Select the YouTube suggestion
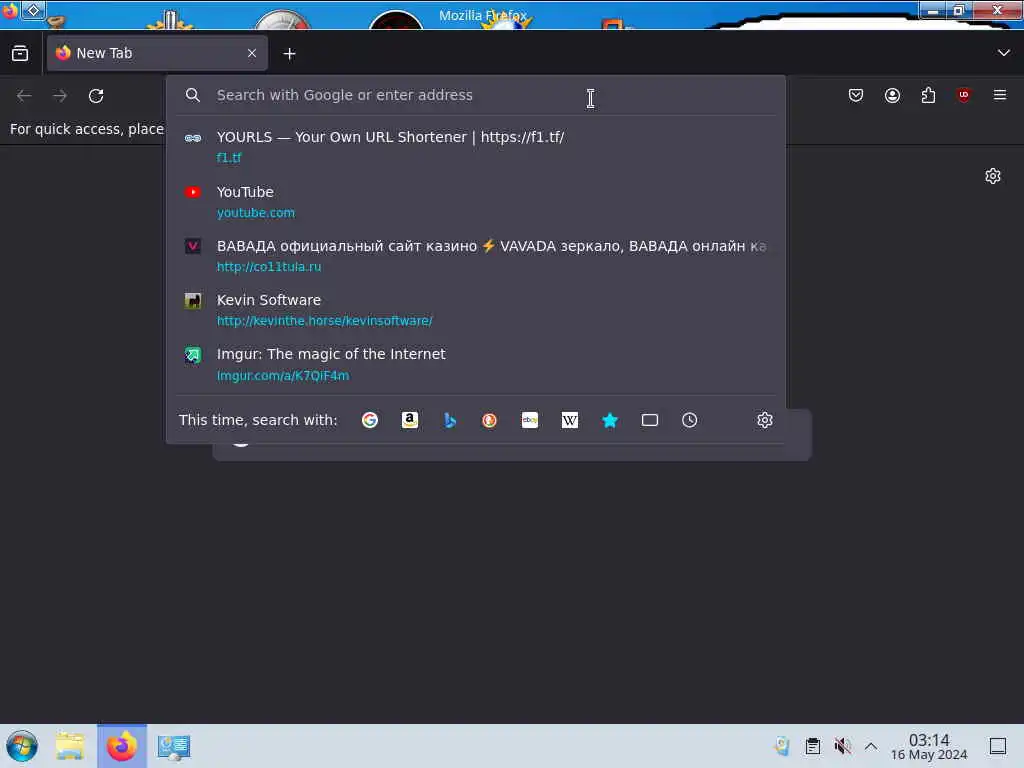Screen dimensions: 1024x768 click(475, 202)
